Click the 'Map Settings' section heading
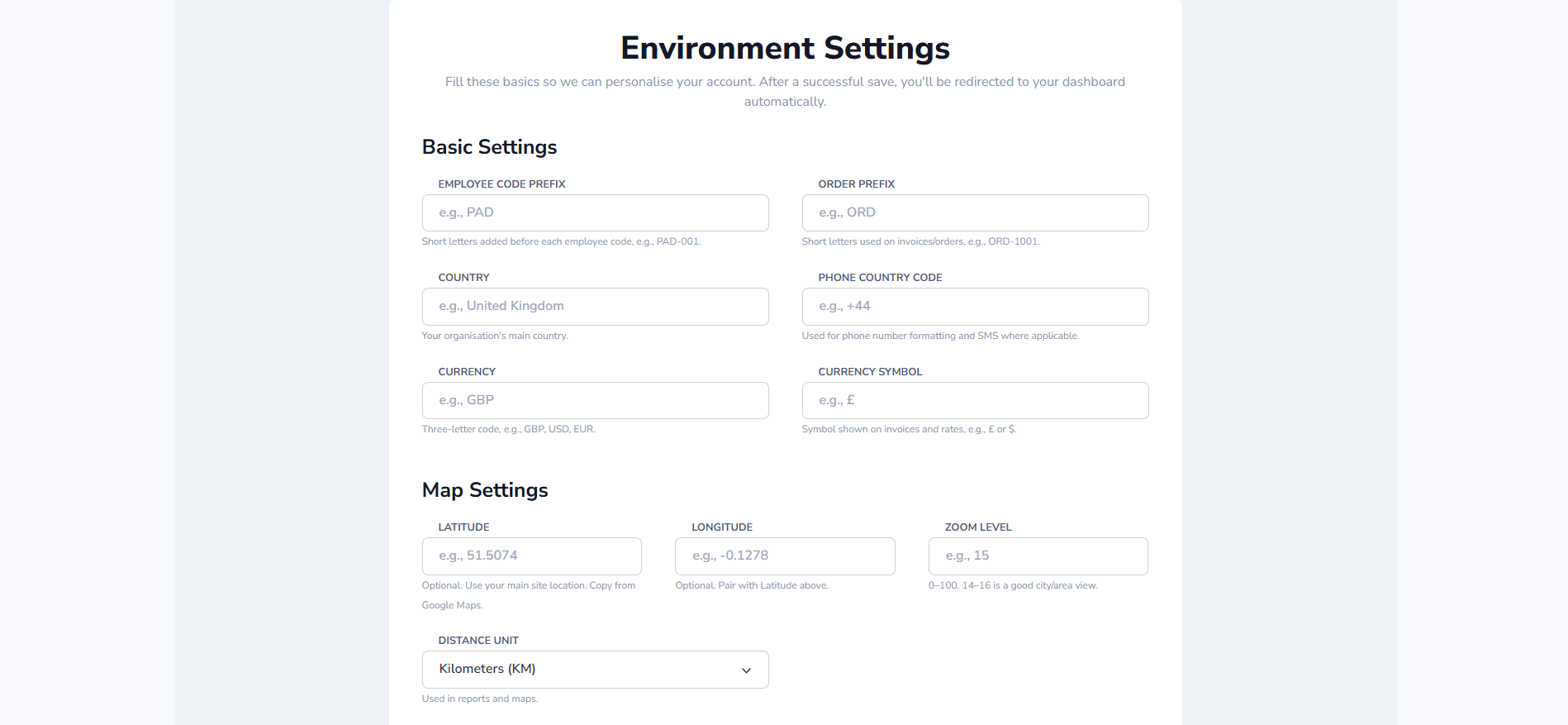 [485, 490]
